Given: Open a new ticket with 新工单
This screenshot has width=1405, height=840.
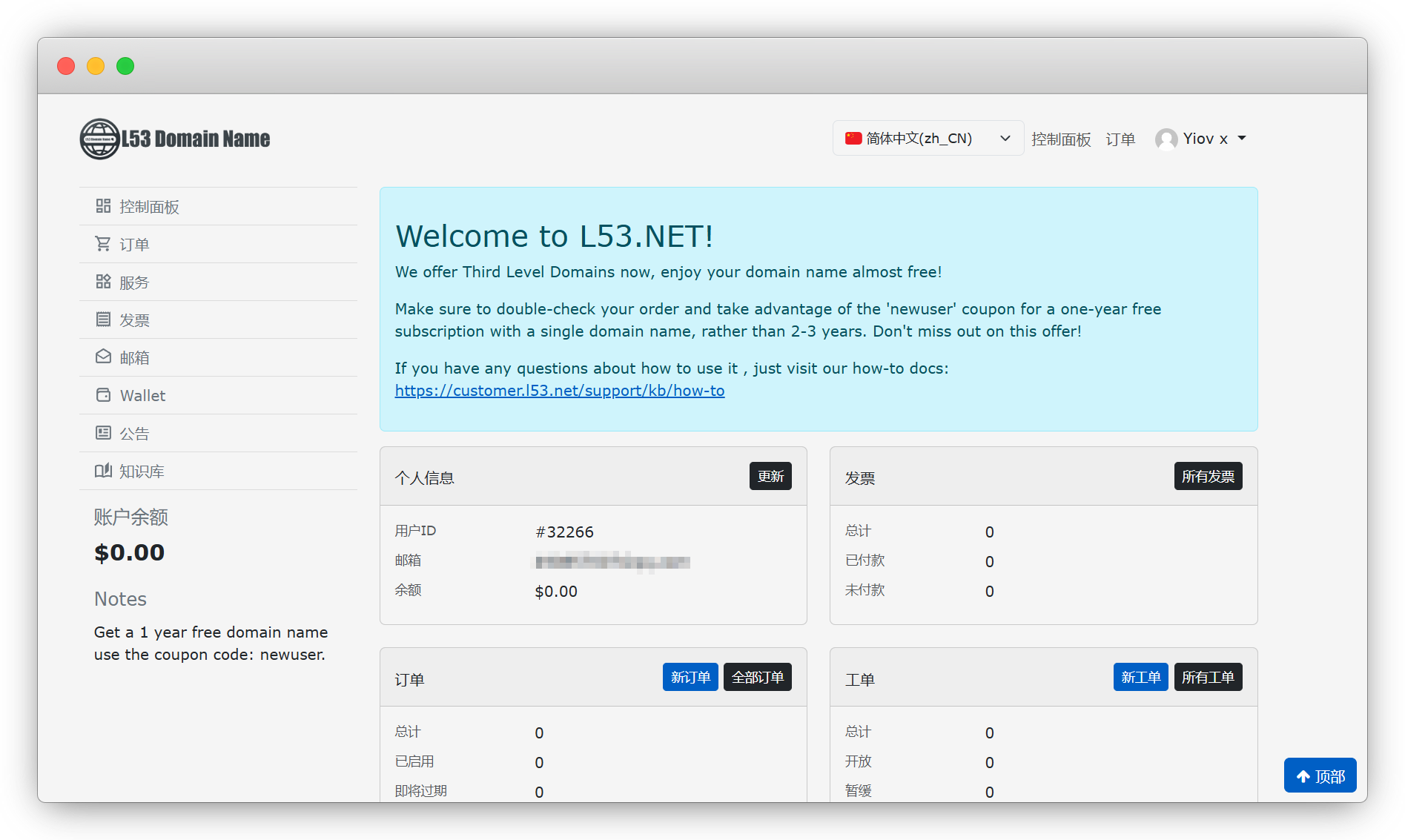Looking at the screenshot, I should pos(1140,677).
